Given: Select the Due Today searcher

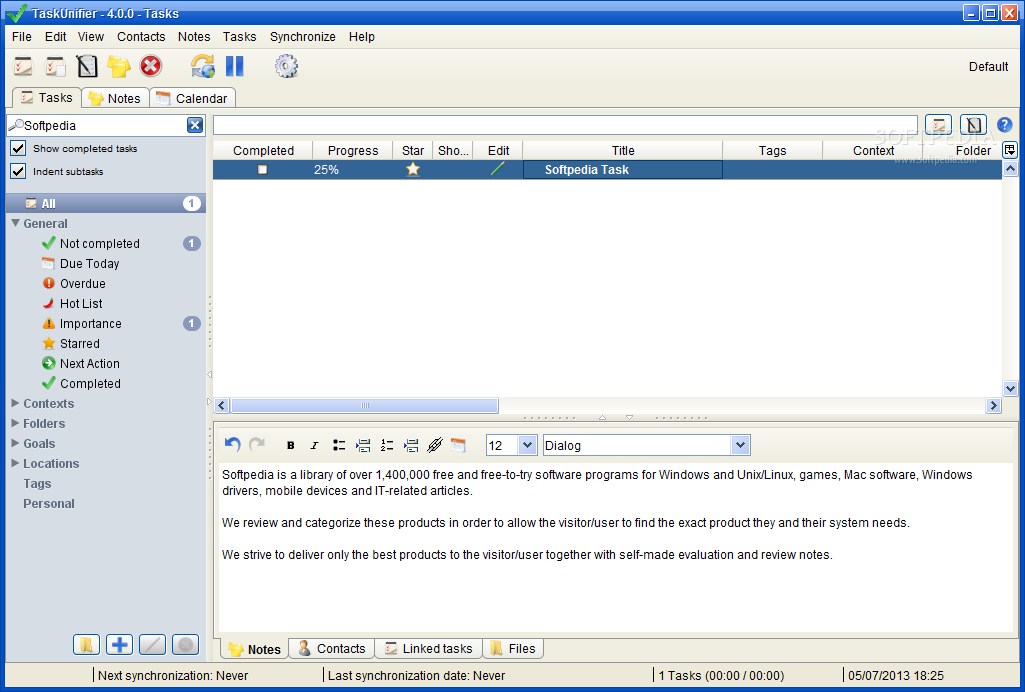Looking at the screenshot, I should tap(90, 263).
